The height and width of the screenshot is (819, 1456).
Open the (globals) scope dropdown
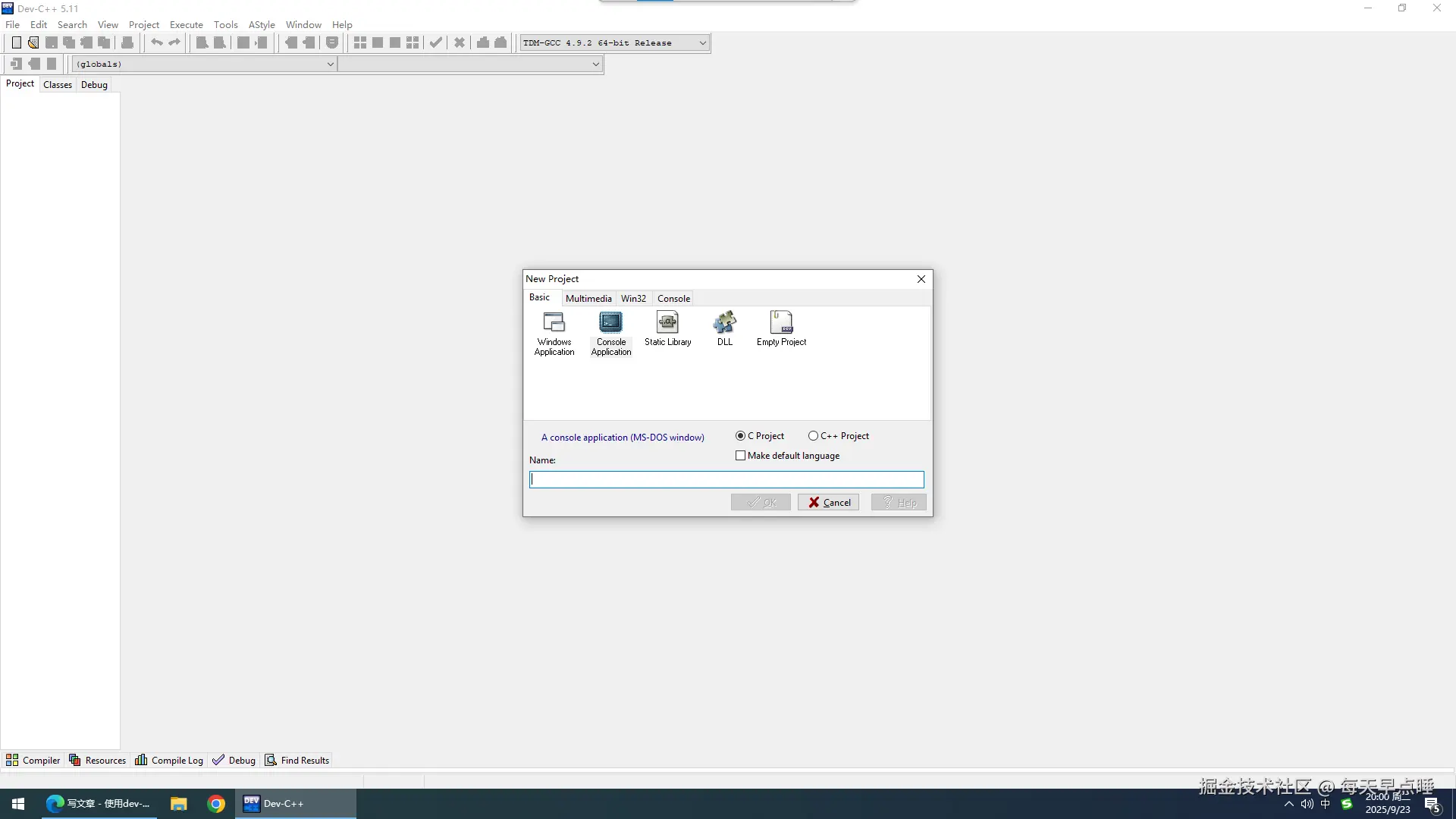(x=330, y=64)
